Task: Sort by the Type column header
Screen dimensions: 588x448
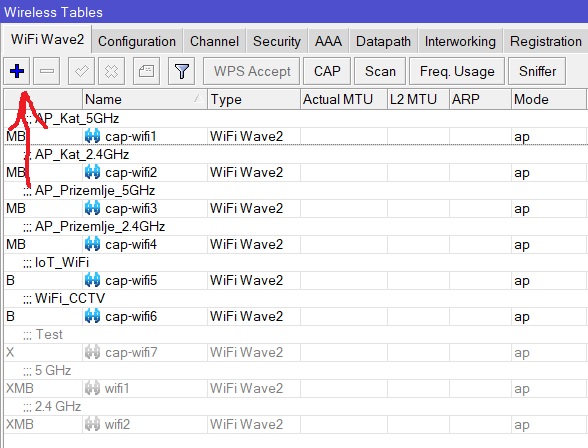Action: pyautogui.click(x=254, y=99)
